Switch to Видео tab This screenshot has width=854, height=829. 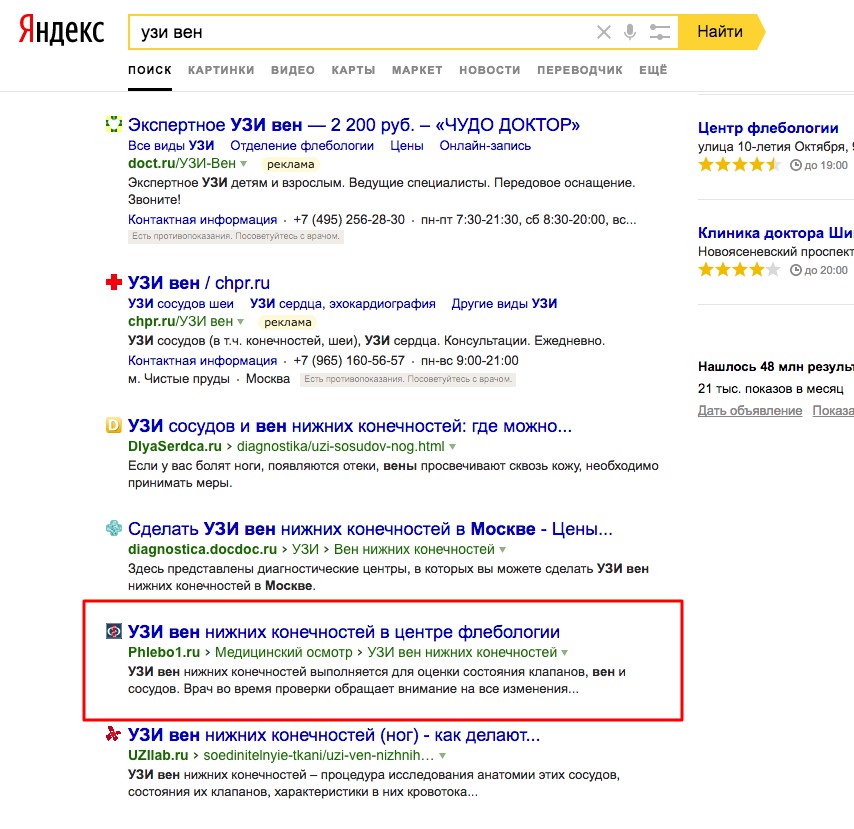pos(293,70)
